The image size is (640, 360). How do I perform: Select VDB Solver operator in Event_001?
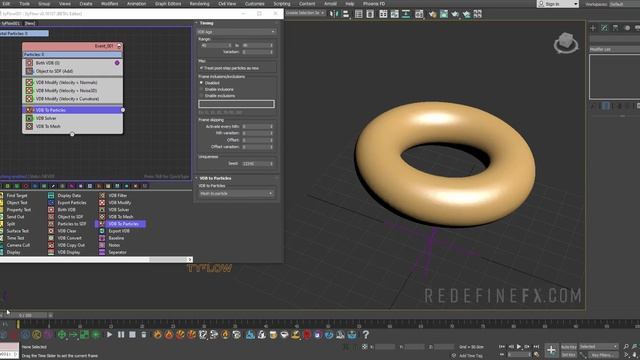[72, 118]
